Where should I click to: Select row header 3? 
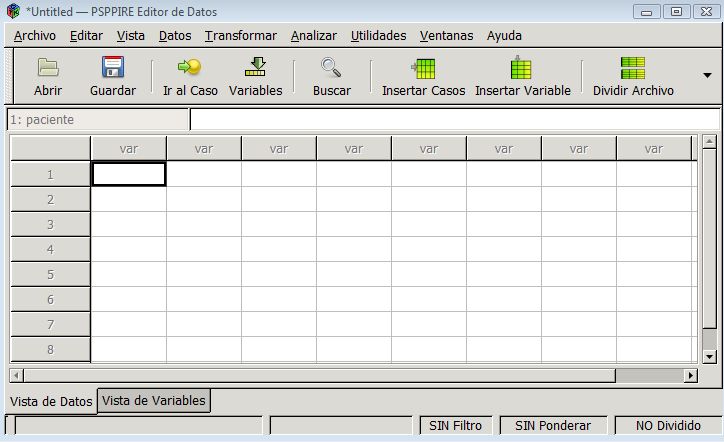tap(50, 224)
